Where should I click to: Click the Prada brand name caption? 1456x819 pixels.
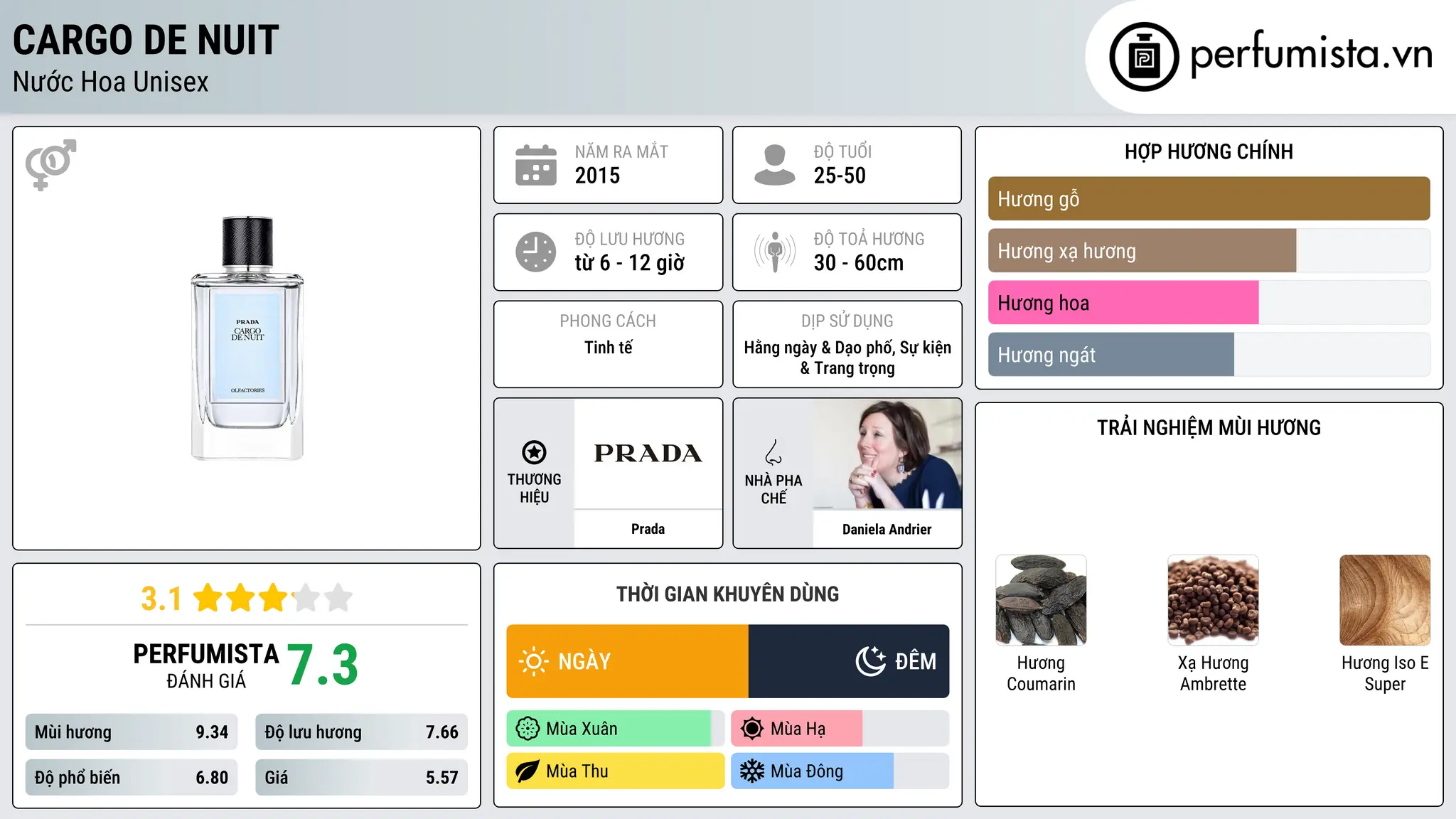[x=648, y=529]
